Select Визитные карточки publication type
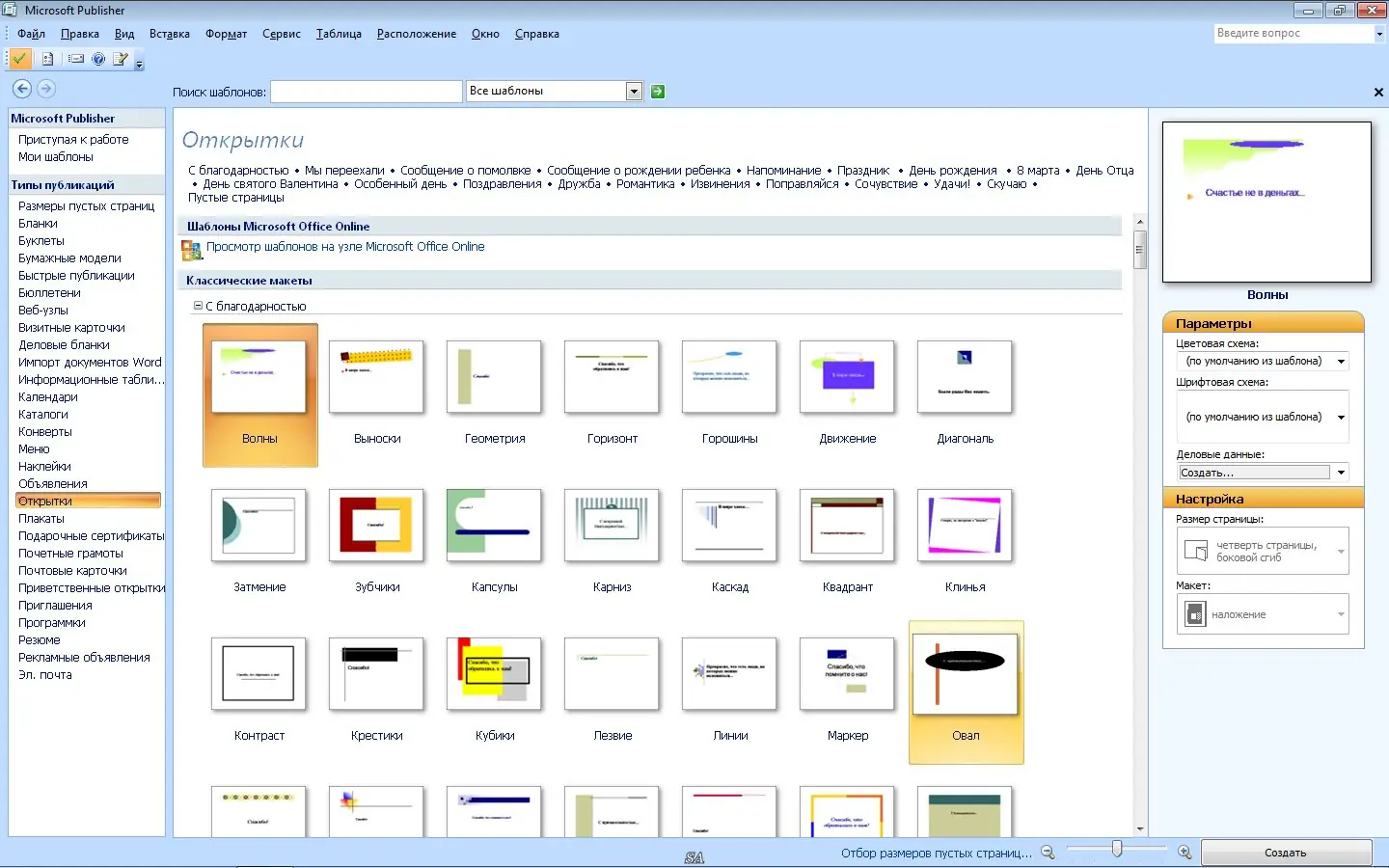The width and height of the screenshot is (1389, 868). [72, 328]
